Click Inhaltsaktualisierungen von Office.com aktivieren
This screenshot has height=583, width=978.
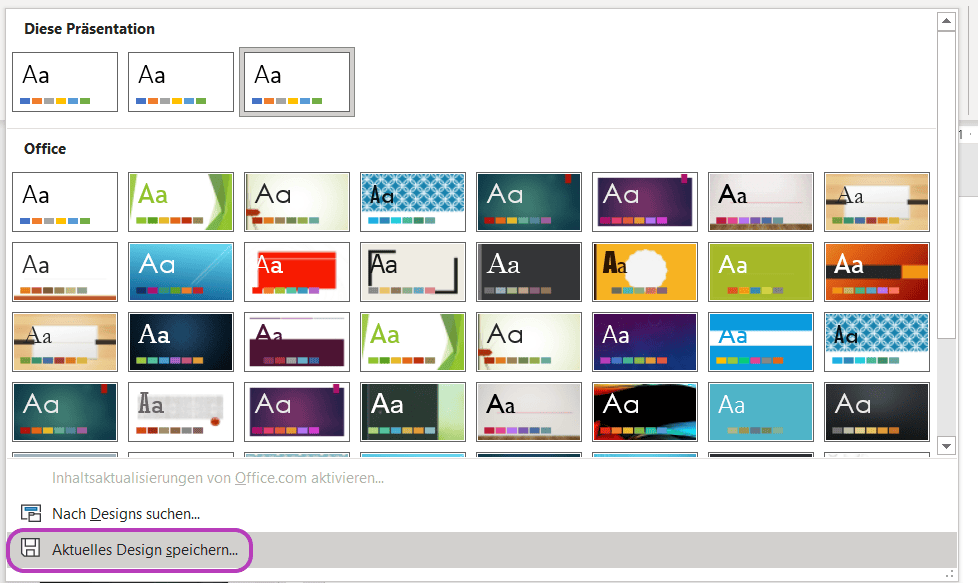coord(218,478)
